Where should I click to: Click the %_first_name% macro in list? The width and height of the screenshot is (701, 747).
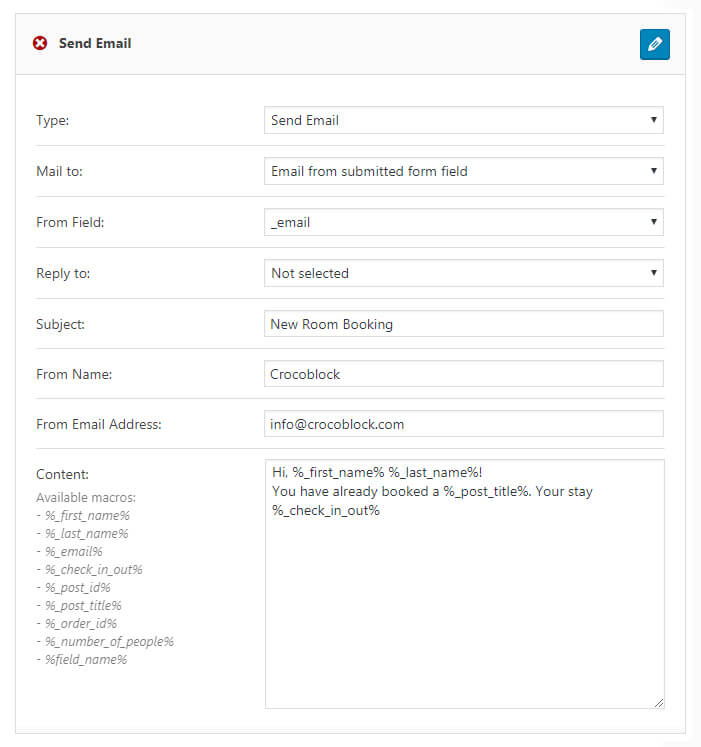(x=87, y=515)
